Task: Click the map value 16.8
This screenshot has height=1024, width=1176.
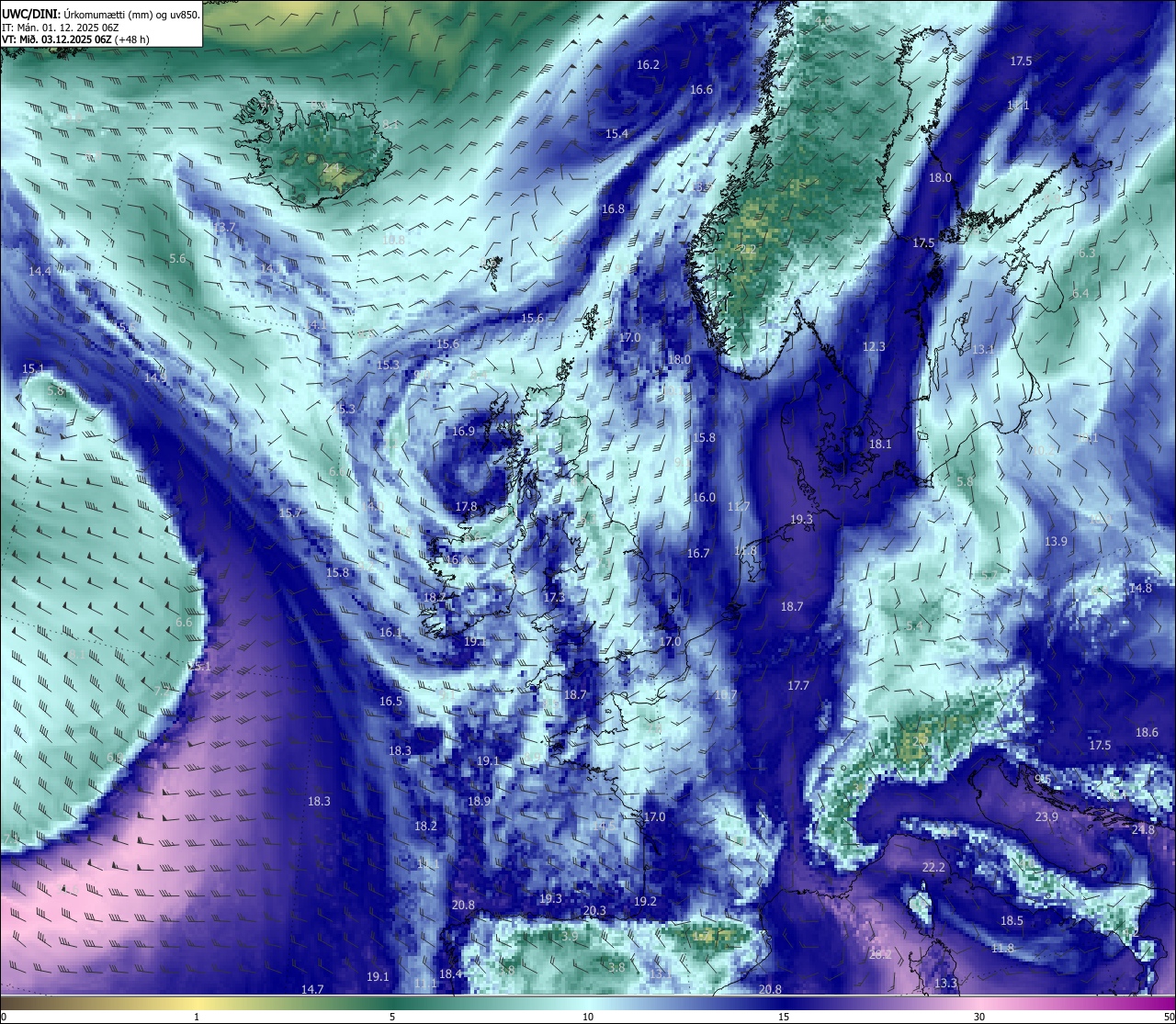Action: coord(613,208)
